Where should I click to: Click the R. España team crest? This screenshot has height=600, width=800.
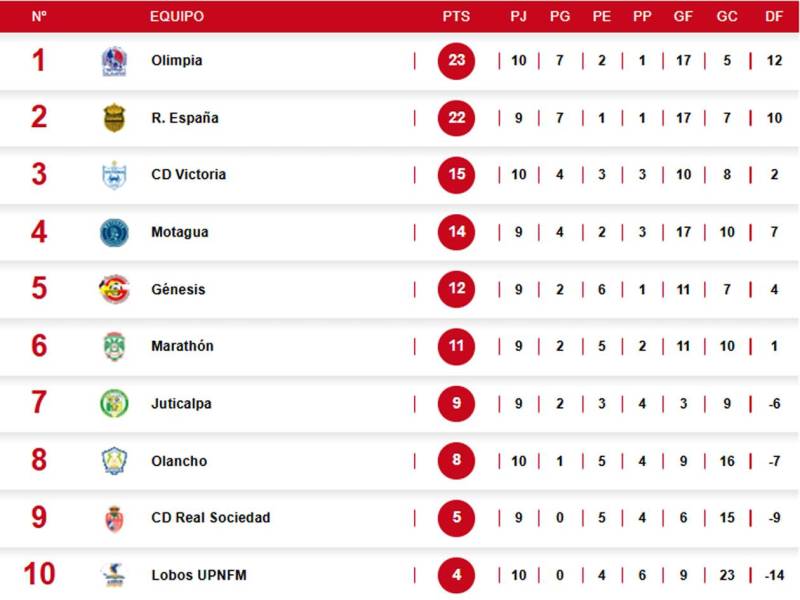[x=114, y=118]
